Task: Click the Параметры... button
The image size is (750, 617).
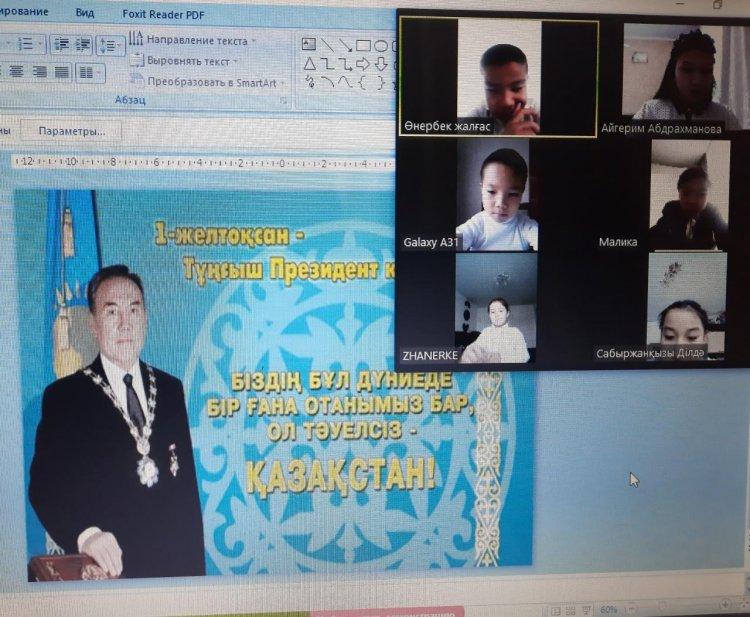Action: pos(71,131)
